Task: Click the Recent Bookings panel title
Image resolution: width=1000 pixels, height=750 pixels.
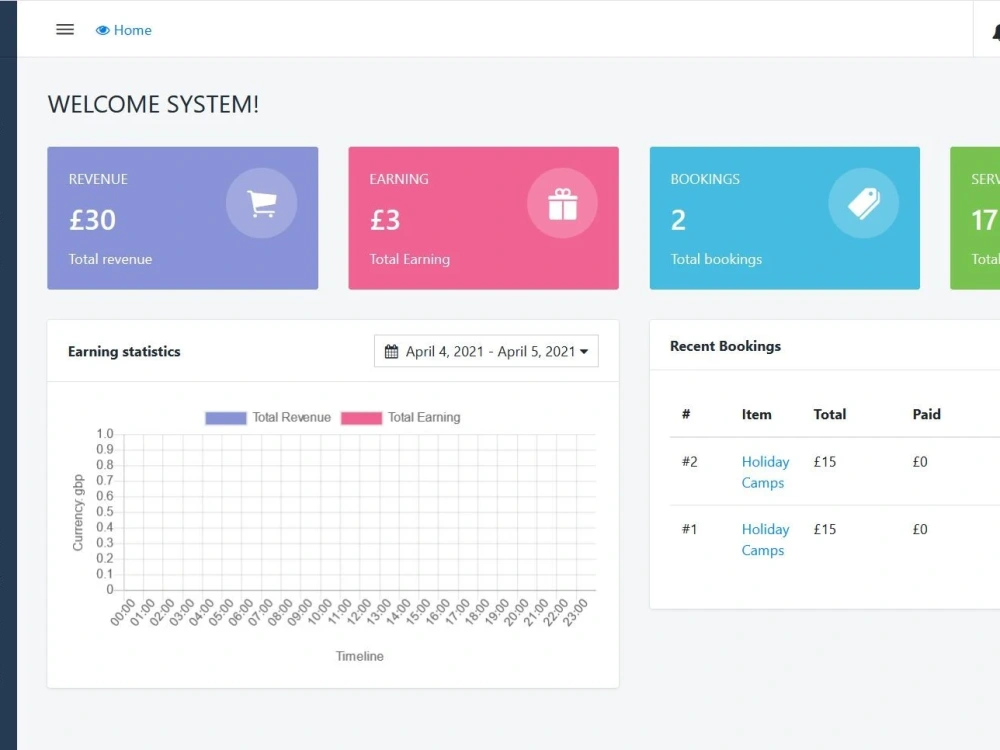Action: pyautogui.click(x=725, y=346)
